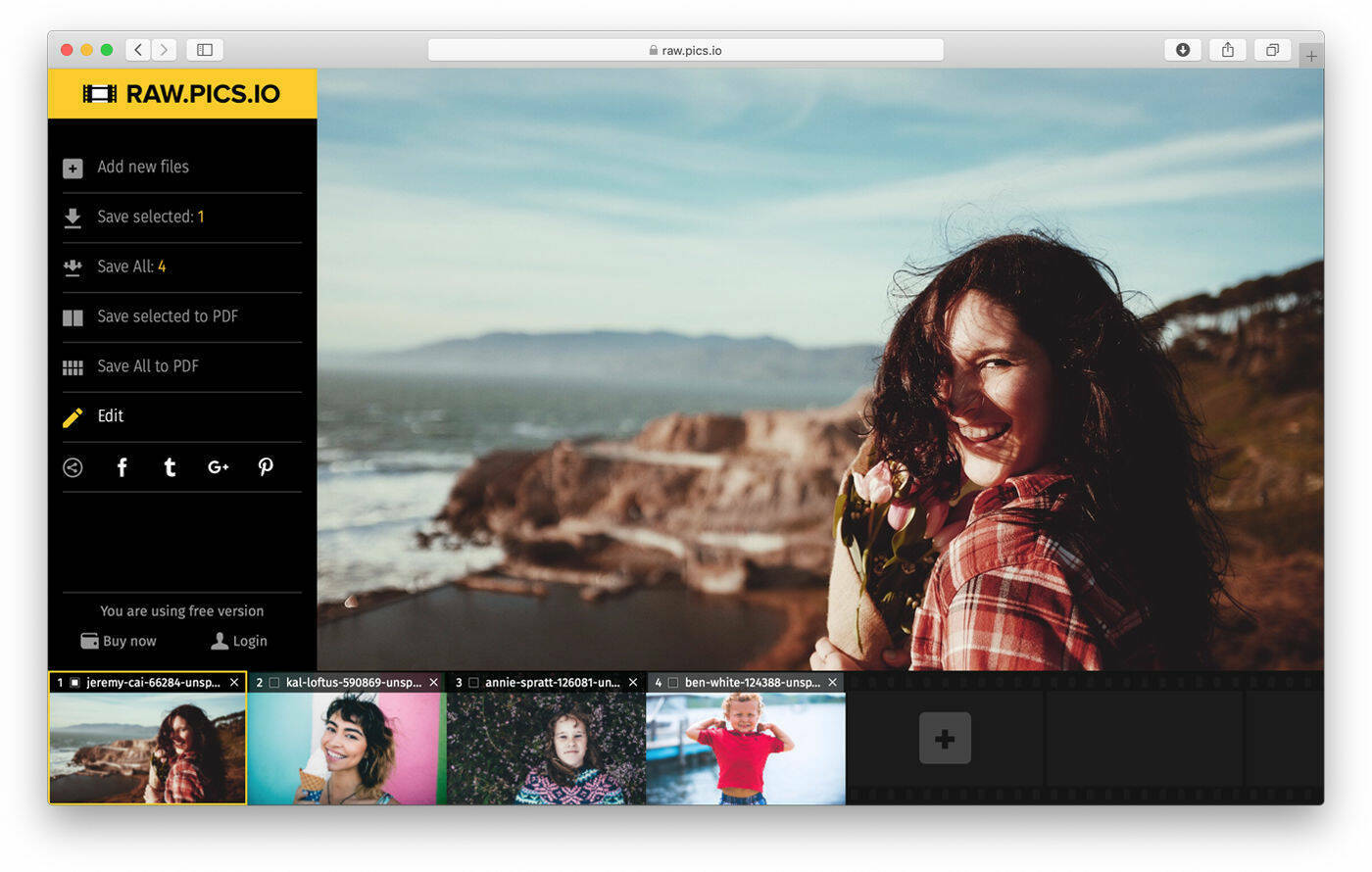This screenshot has height=872, width=1372.
Task: Click the Save All download icon
Action: [73, 266]
